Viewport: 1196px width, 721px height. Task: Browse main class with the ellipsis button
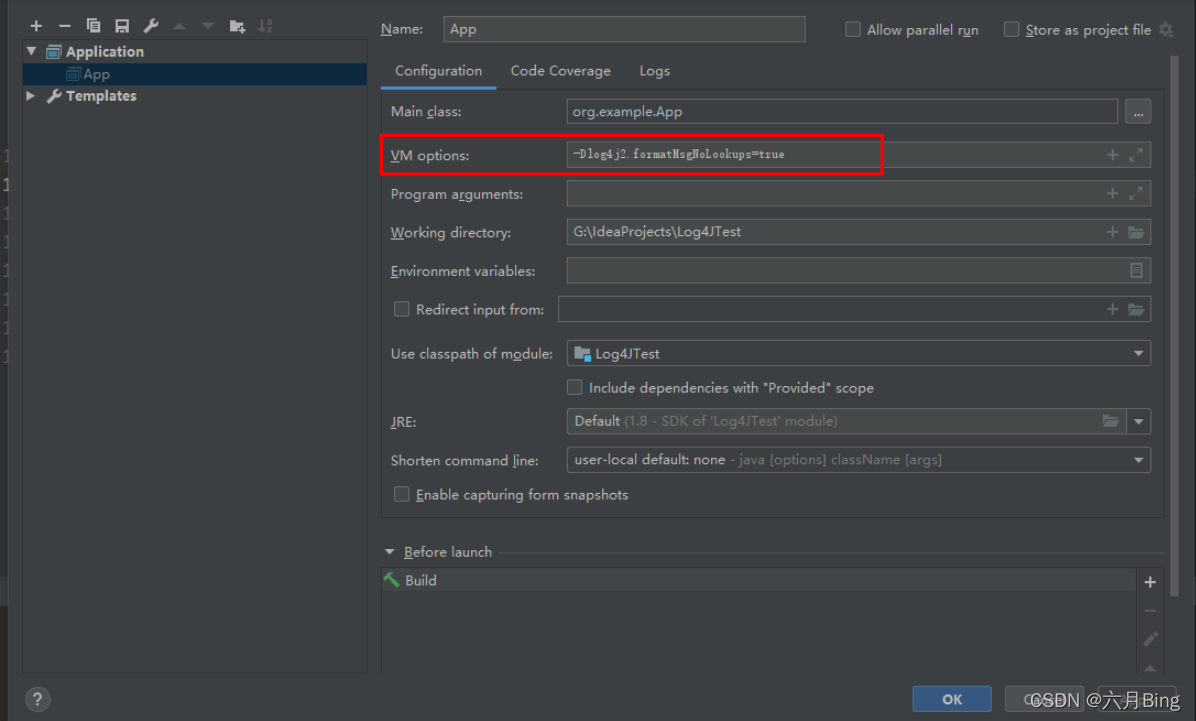pos(1138,112)
